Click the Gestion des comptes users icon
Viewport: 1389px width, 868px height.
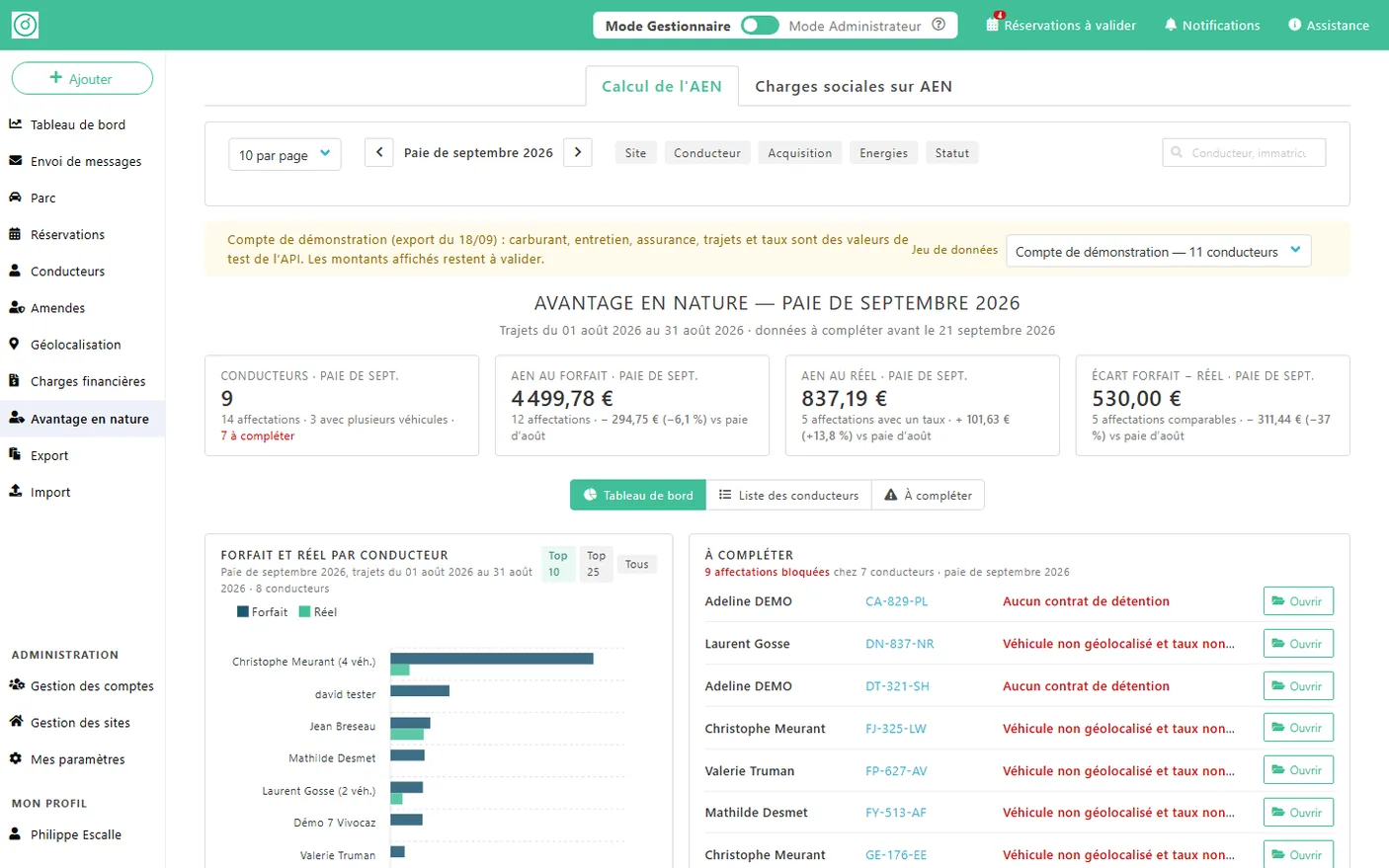17,684
